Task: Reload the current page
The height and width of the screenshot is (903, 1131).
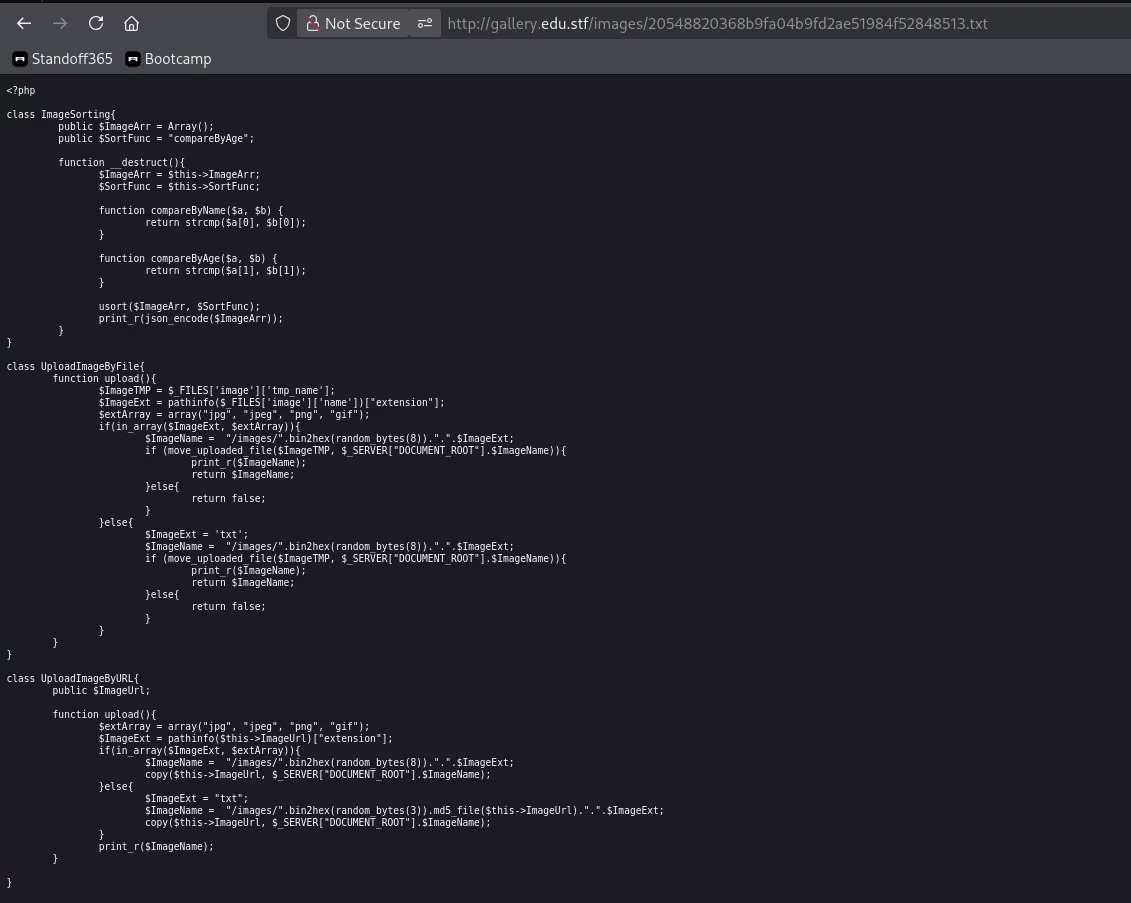Action: pyautogui.click(x=96, y=23)
